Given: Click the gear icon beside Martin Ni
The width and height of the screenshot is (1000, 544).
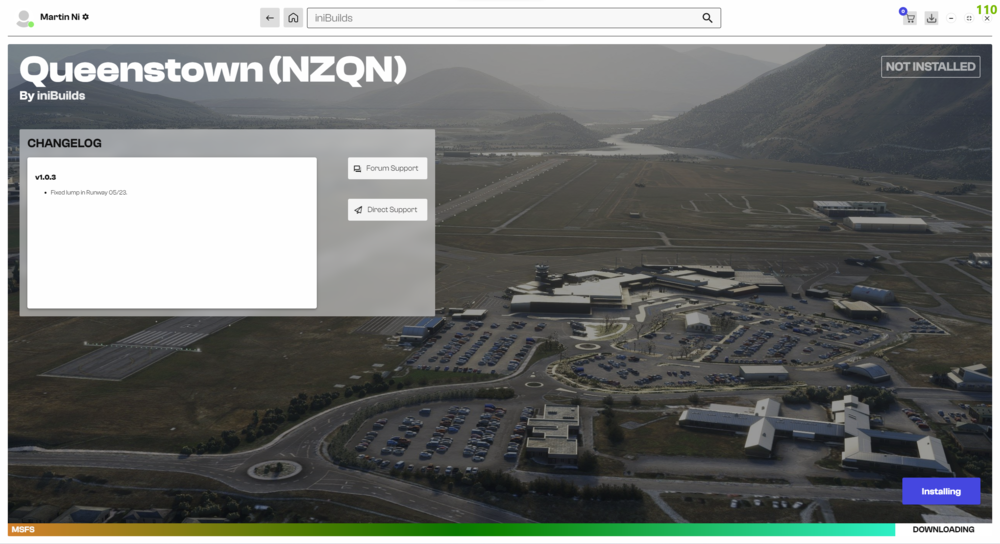Looking at the screenshot, I should click(86, 17).
